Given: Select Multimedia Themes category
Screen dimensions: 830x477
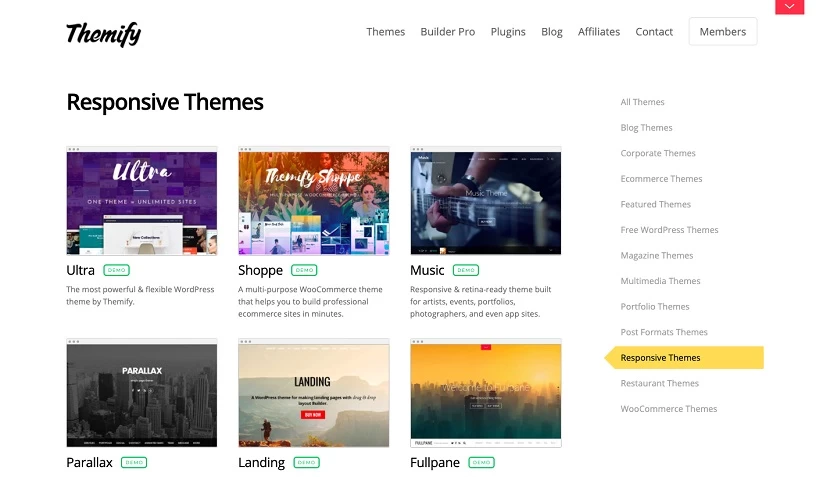Looking at the screenshot, I should point(660,281).
